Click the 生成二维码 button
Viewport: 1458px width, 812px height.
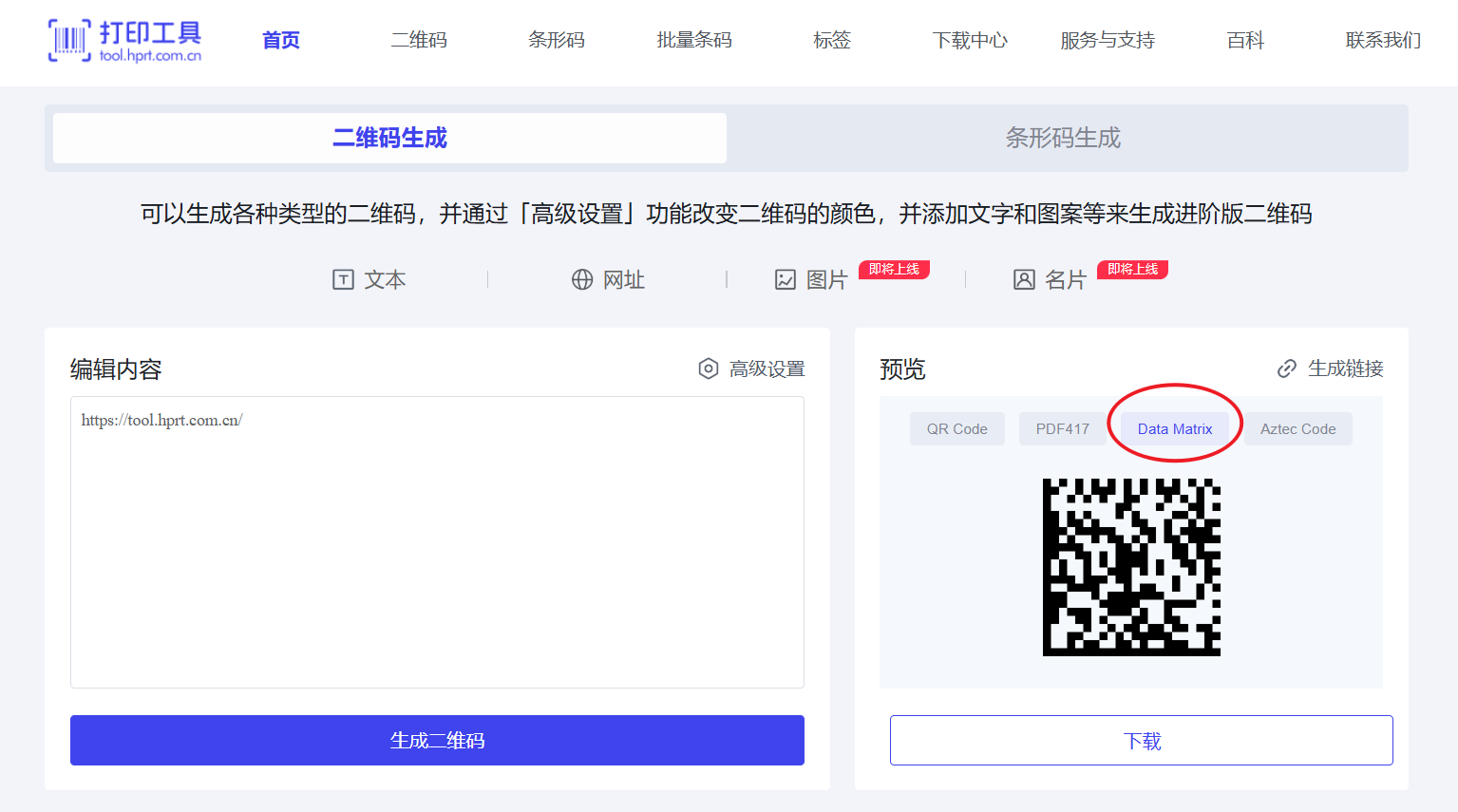coord(437,740)
